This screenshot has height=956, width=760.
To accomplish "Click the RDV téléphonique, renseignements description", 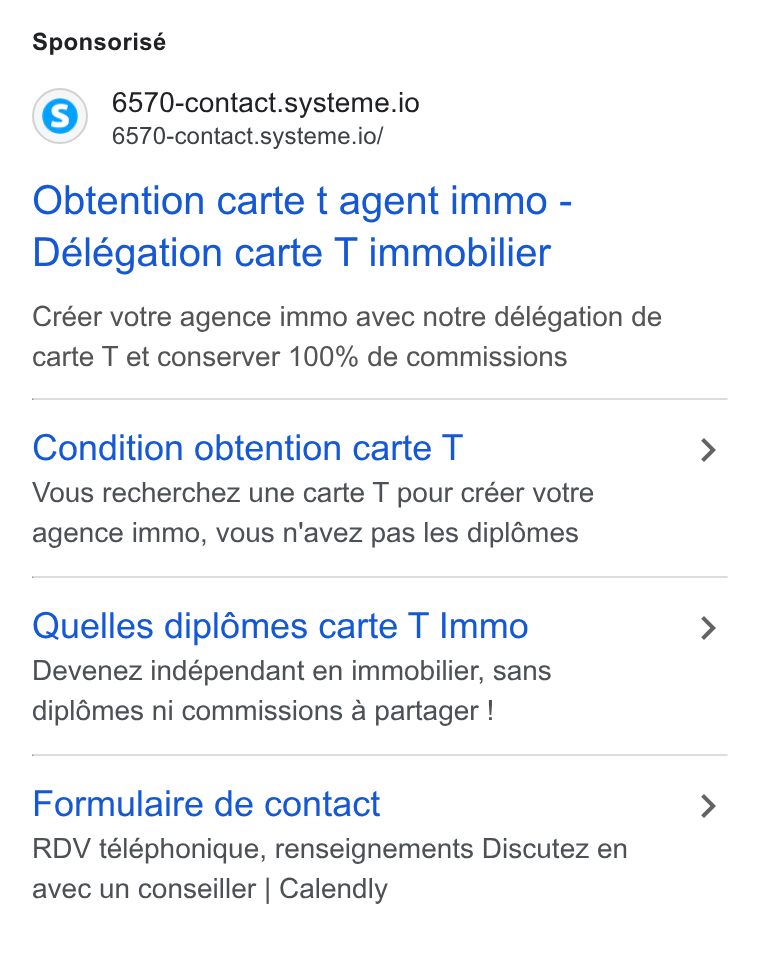I will pos(330,869).
